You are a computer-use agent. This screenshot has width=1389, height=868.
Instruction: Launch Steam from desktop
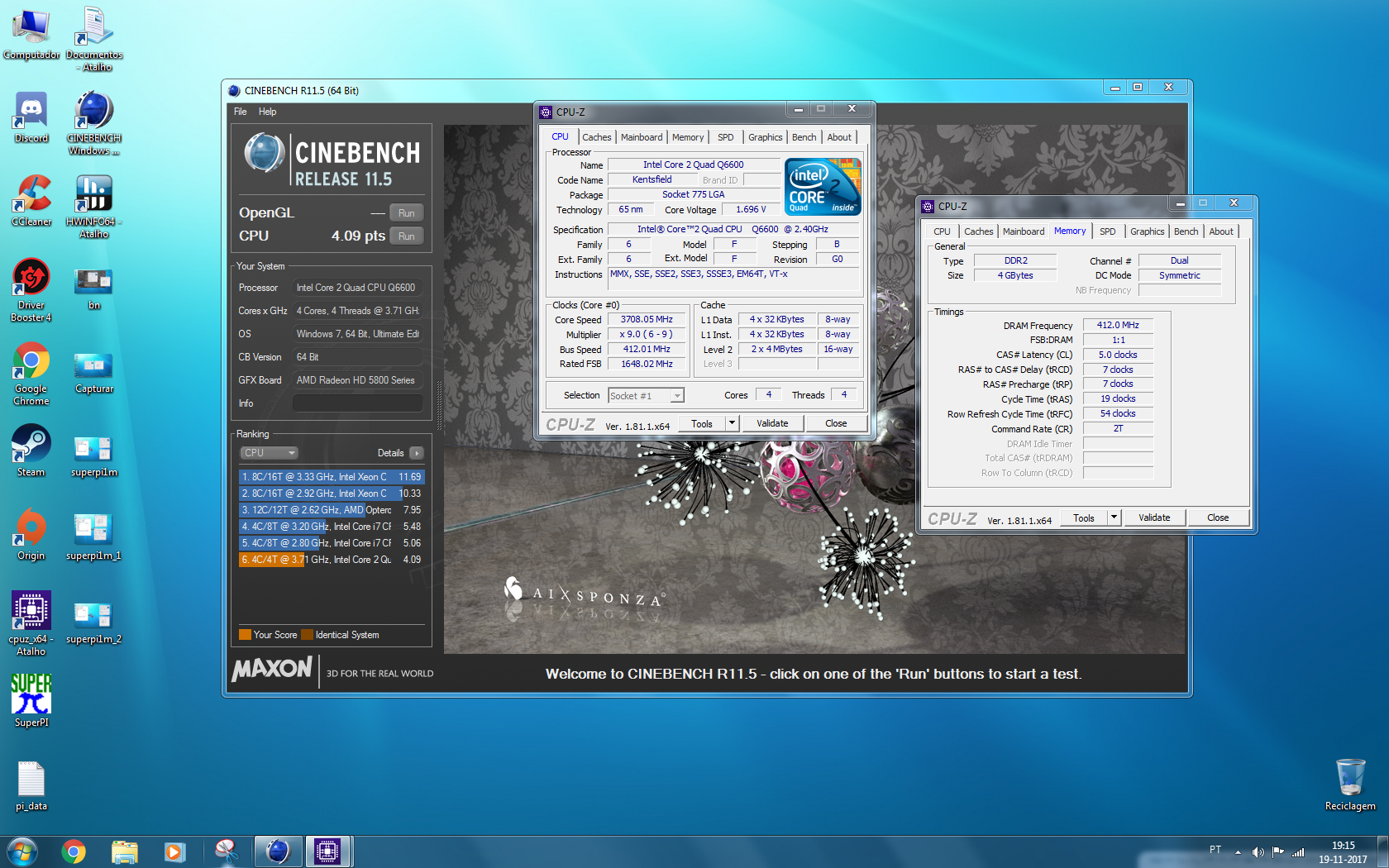(31, 451)
